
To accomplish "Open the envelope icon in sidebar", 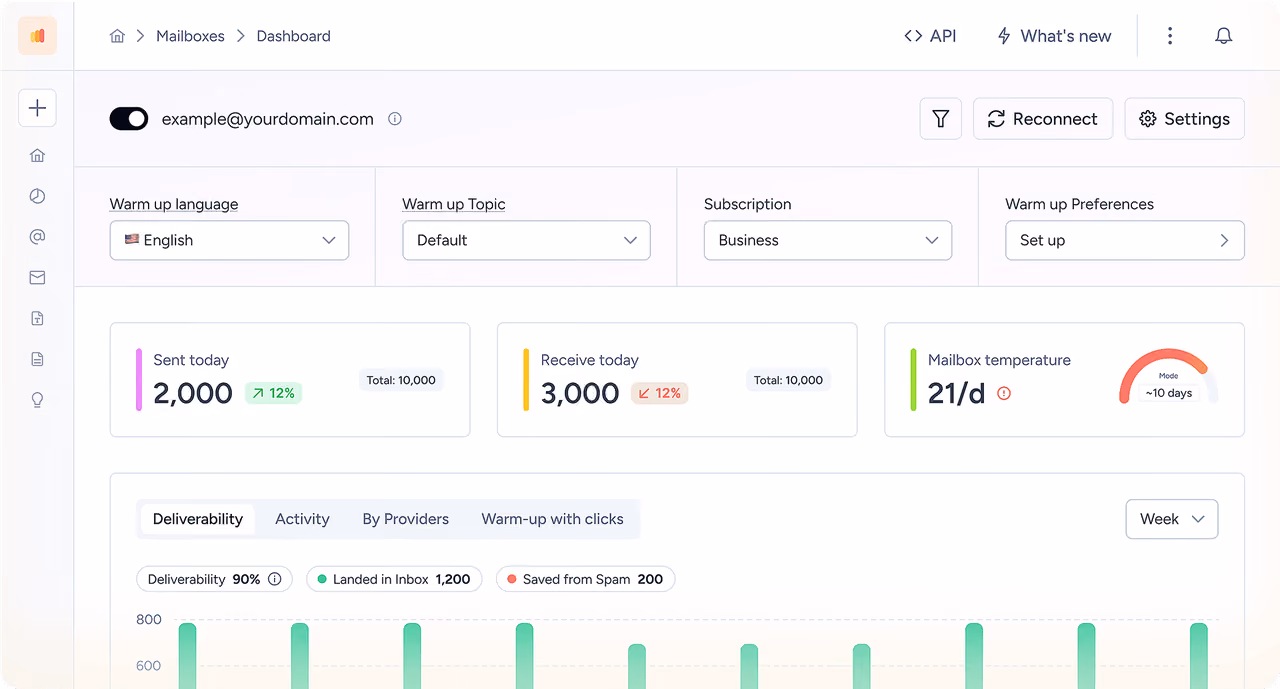I will tap(37, 278).
